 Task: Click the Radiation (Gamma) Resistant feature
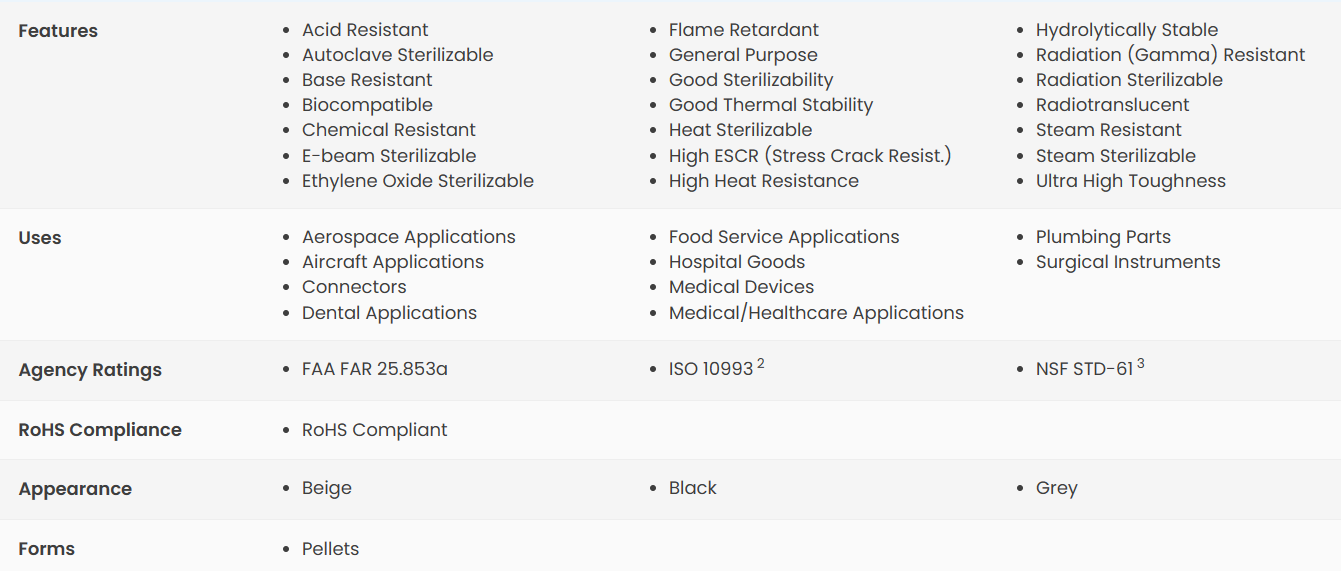pos(1171,55)
